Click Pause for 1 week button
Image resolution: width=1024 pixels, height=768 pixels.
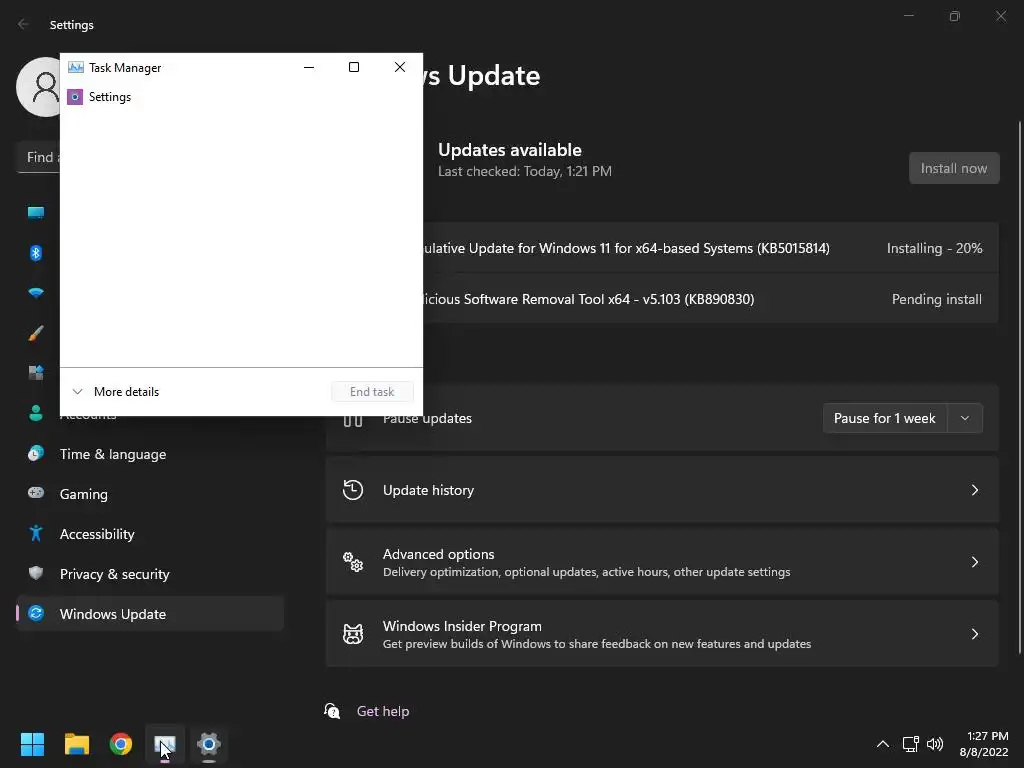coord(884,419)
